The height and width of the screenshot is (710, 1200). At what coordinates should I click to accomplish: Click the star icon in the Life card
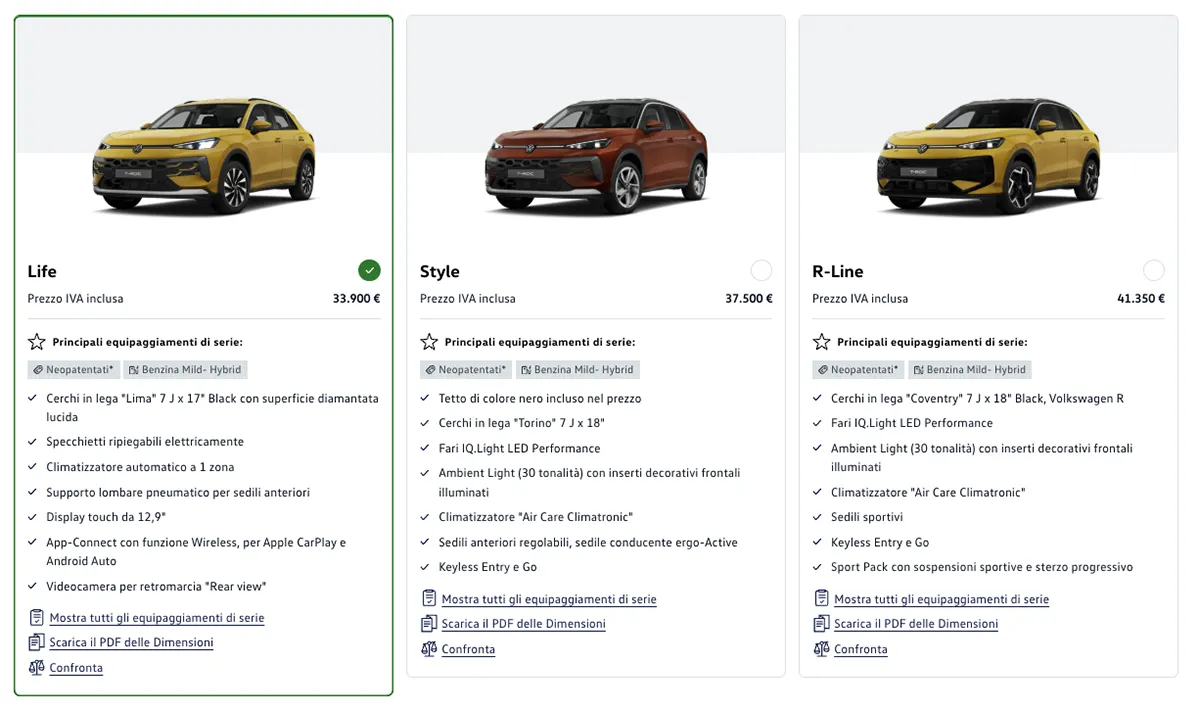pyautogui.click(x=37, y=342)
